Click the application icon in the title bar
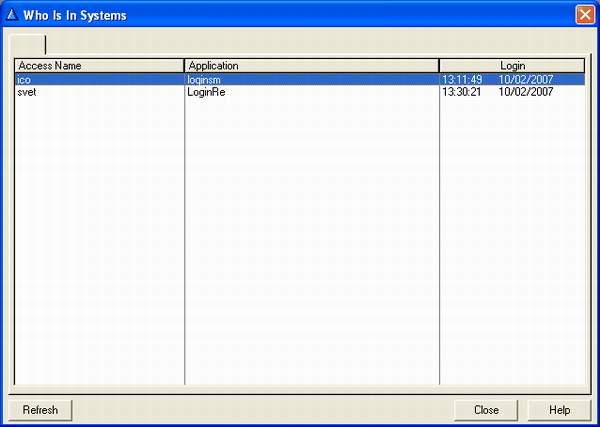 pyautogui.click(x=13, y=15)
